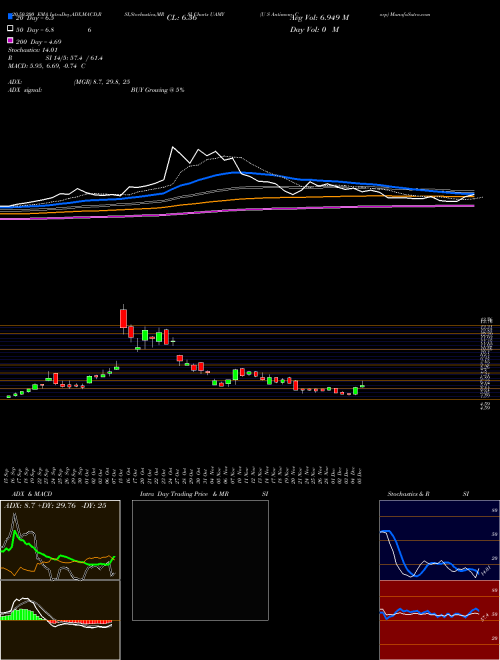This screenshot has width=500, height=660.
Task: Click the 'ADX: 8.7 +DY: 29.76 -DY: 25' header
Action: (x=55, y=506)
